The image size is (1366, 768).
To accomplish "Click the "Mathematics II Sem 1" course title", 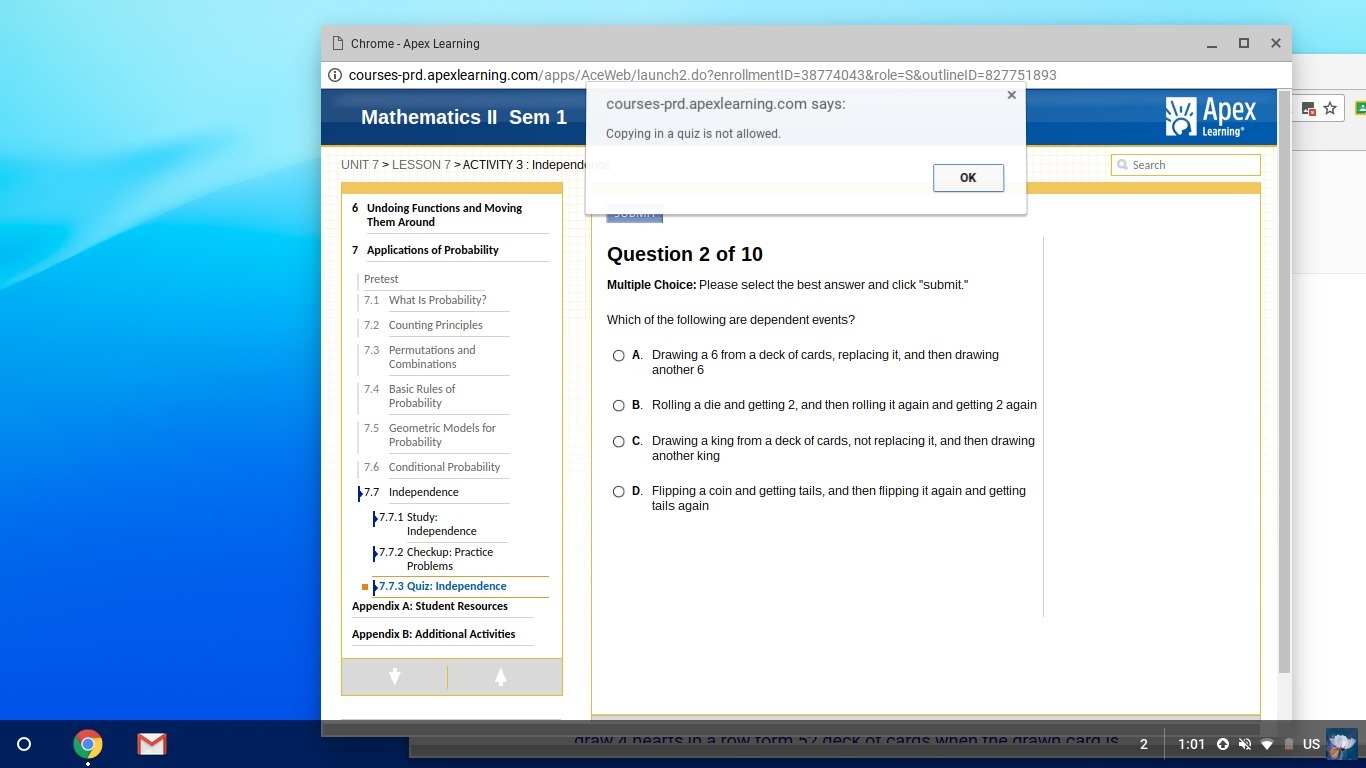I will (464, 117).
